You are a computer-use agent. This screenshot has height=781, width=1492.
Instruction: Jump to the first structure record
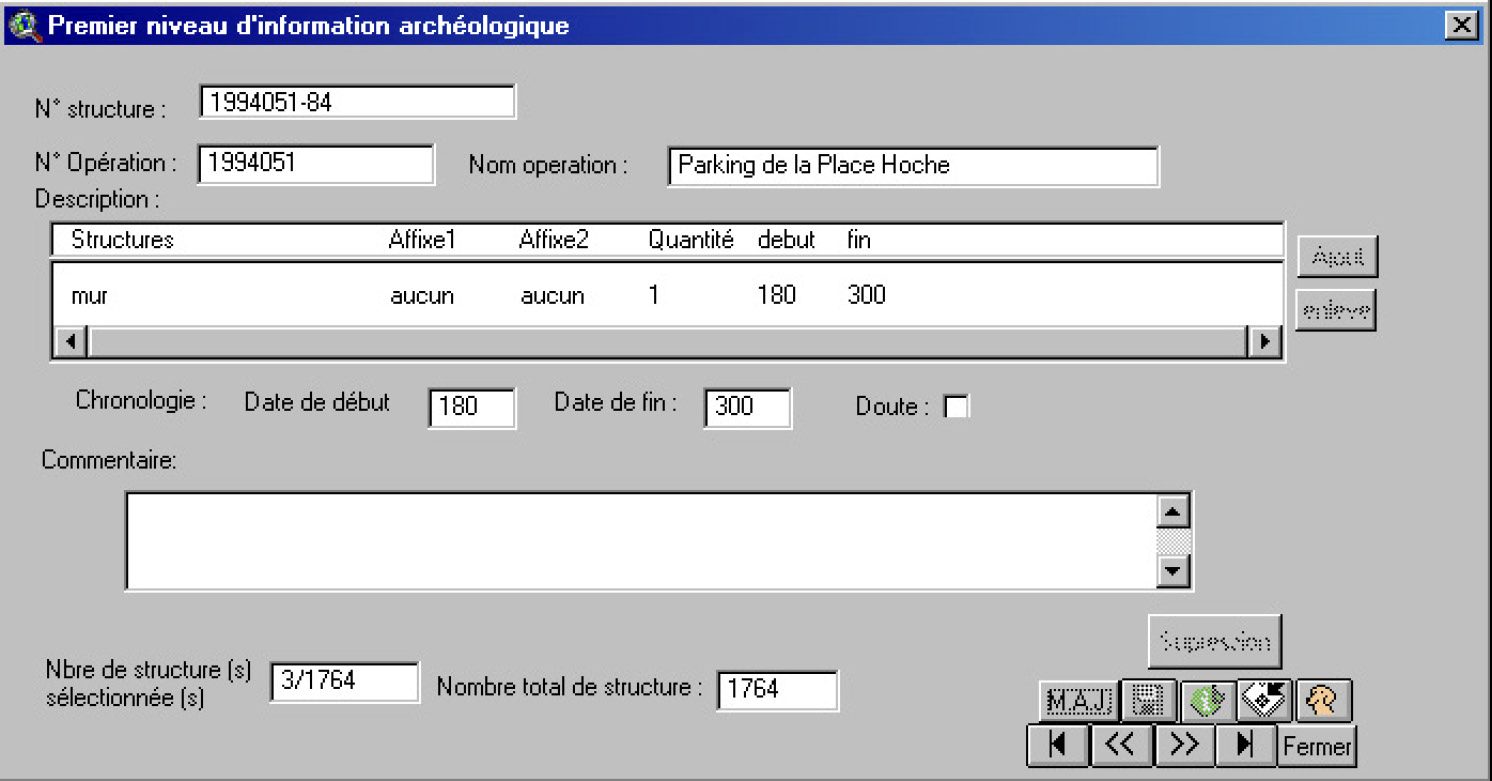click(x=1057, y=745)
